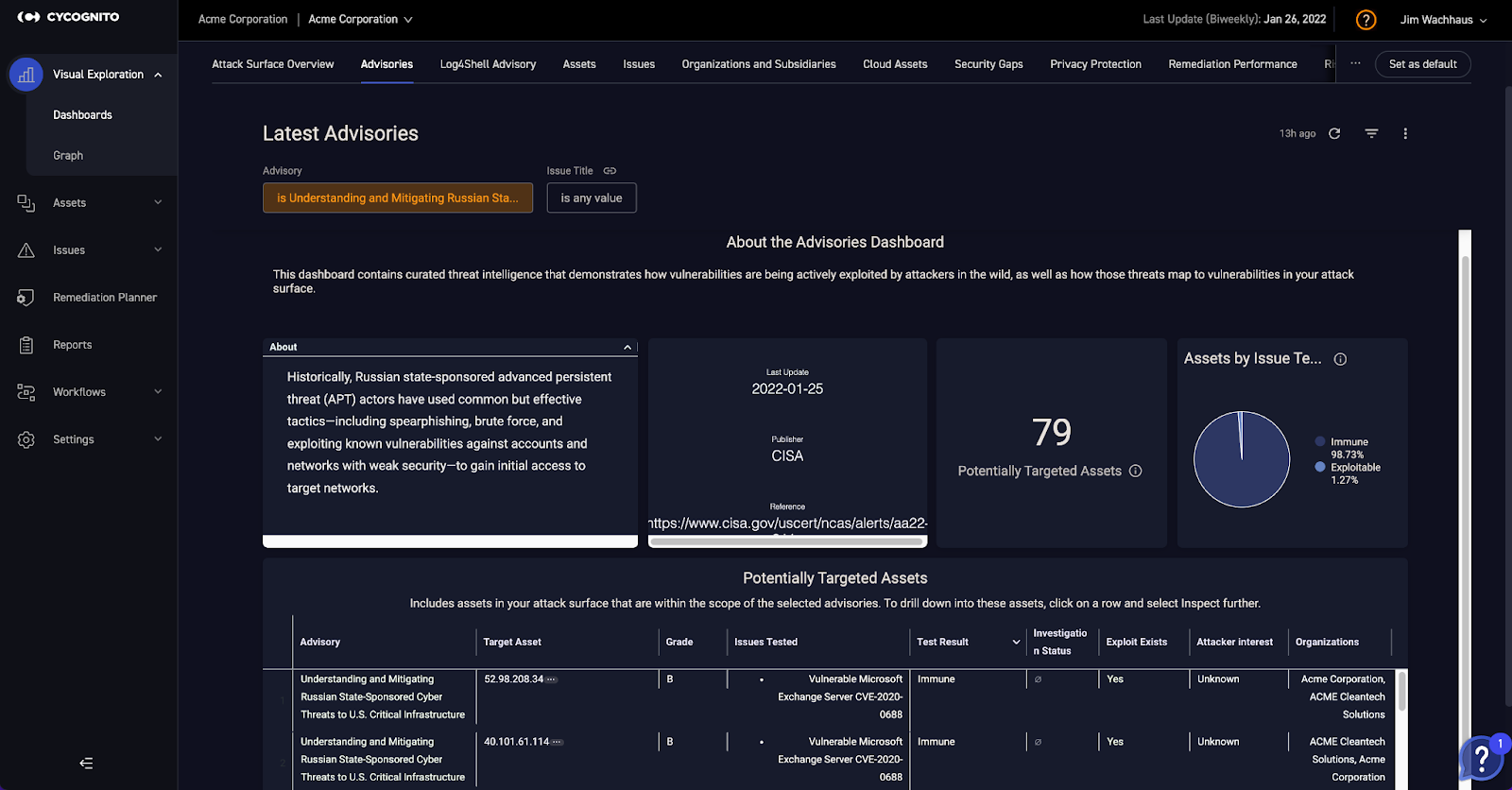This screenshot has height=790, width=1512.
Task: Open the Remediation Performance tab
Action: pos(1232,64)
